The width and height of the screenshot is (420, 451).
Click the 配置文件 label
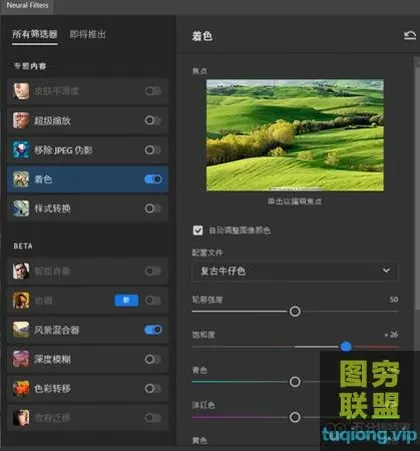coord(207,253)
